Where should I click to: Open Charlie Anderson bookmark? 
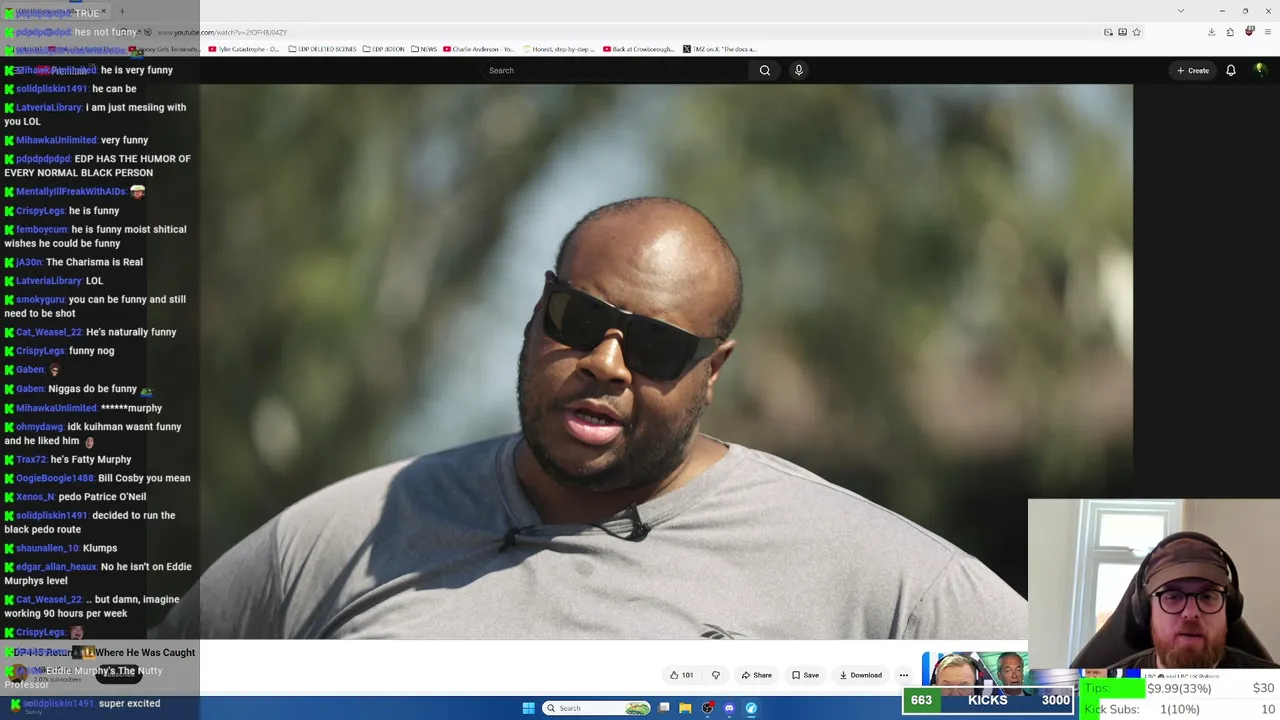pos(479,49)
